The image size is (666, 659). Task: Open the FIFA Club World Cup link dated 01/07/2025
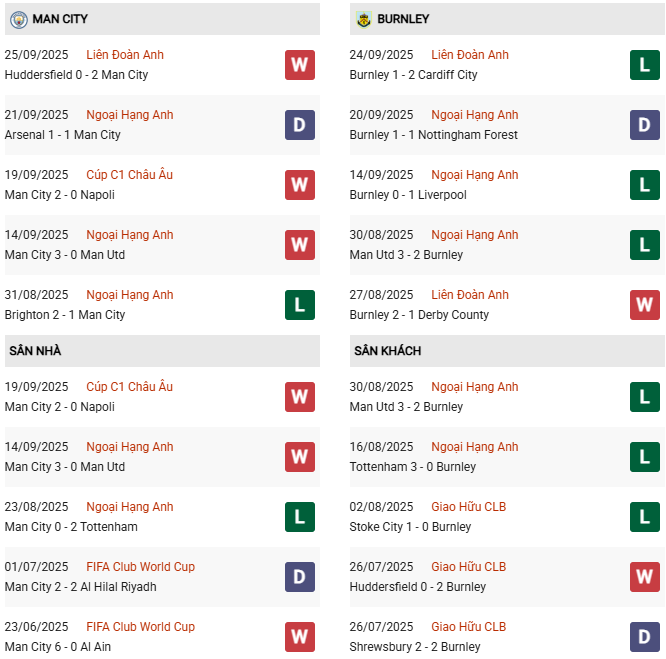click(x=140, y=567)
